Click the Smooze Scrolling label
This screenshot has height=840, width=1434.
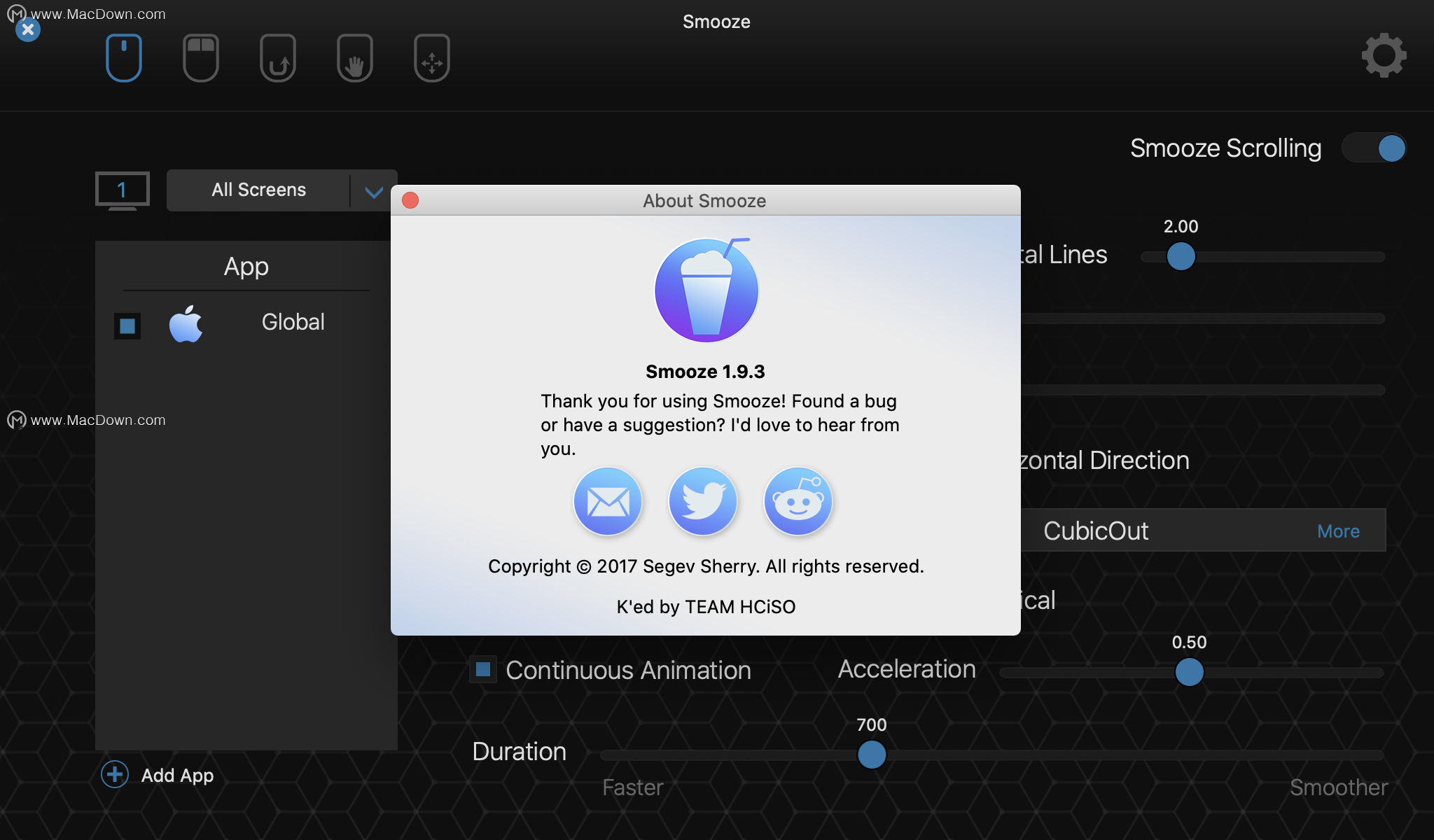tap(1226, 148)
